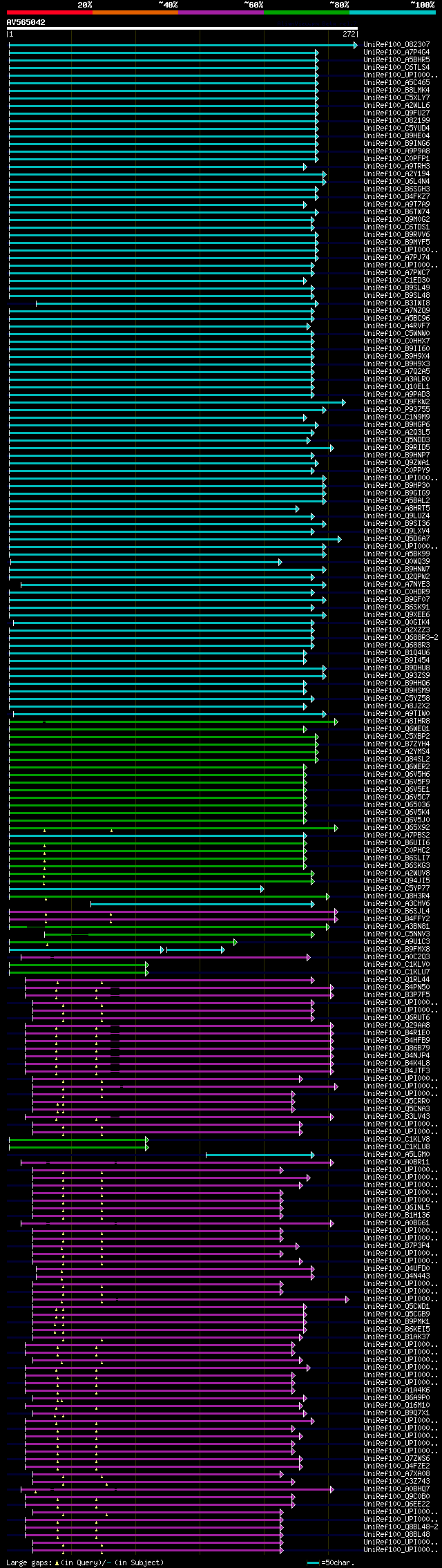Click label UniRef100_A9U1C3
Screen dimensions: 442x1568
(396, 942)
